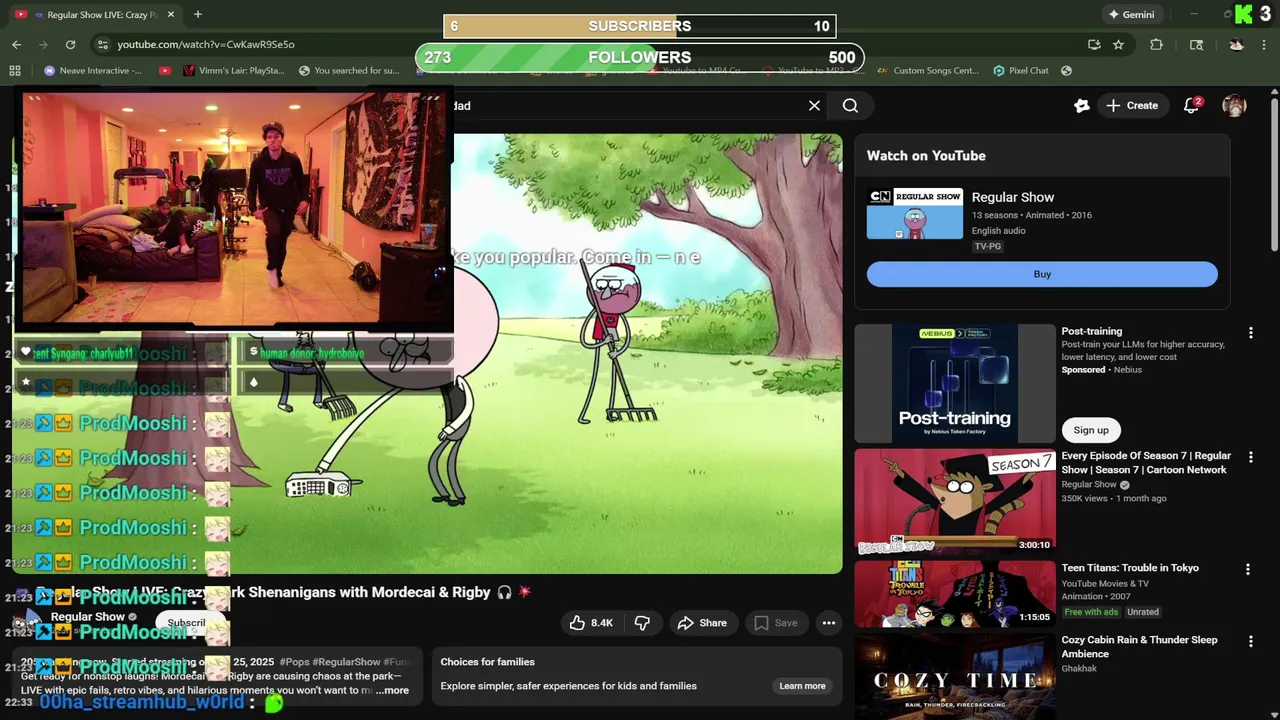The width and height of the screenshot is (1280, 720).
Task: Save the video to a playlist
Action: pos(776,623)
